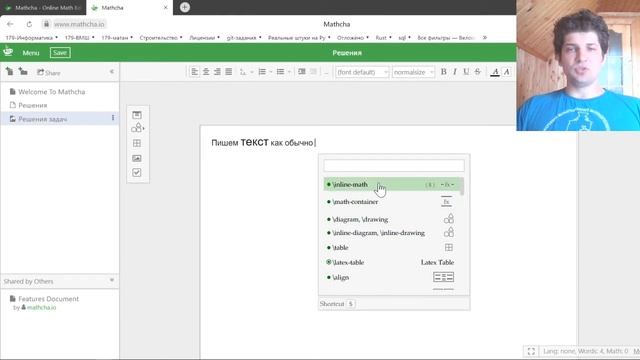Click the decrease indent icon
The image size is (640, 360).
point(313,72)
